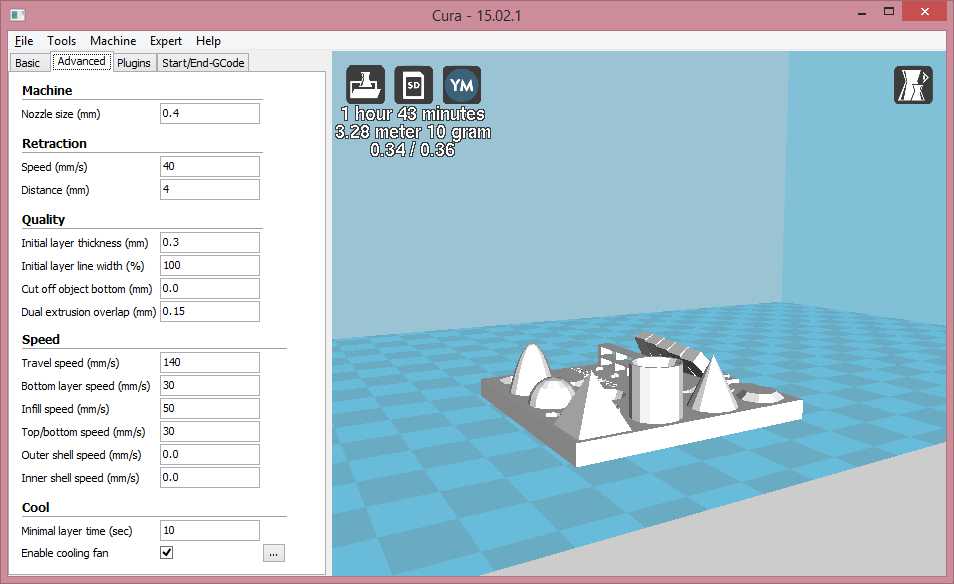The height and width of the screenshot is (584, 954).
Task: Click the Minimal layer time field
Action: click(x=209, y=531)
